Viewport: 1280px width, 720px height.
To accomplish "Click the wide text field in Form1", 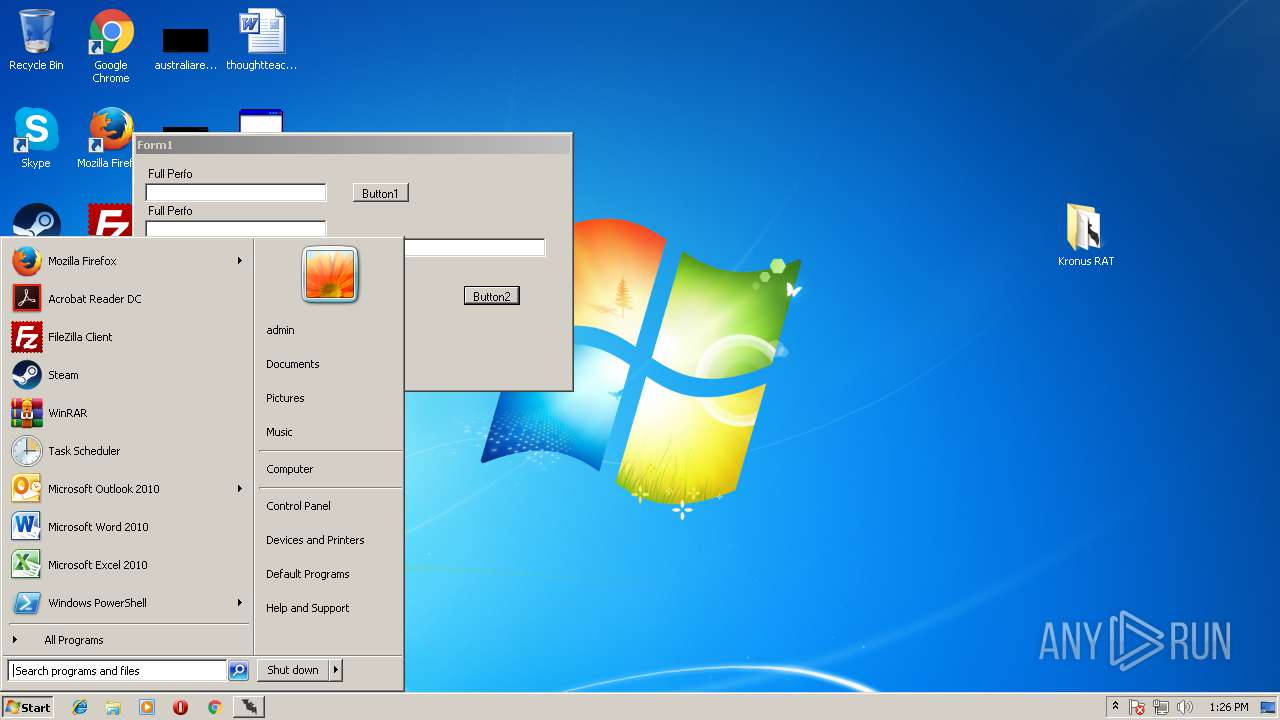I will [474, 247].
